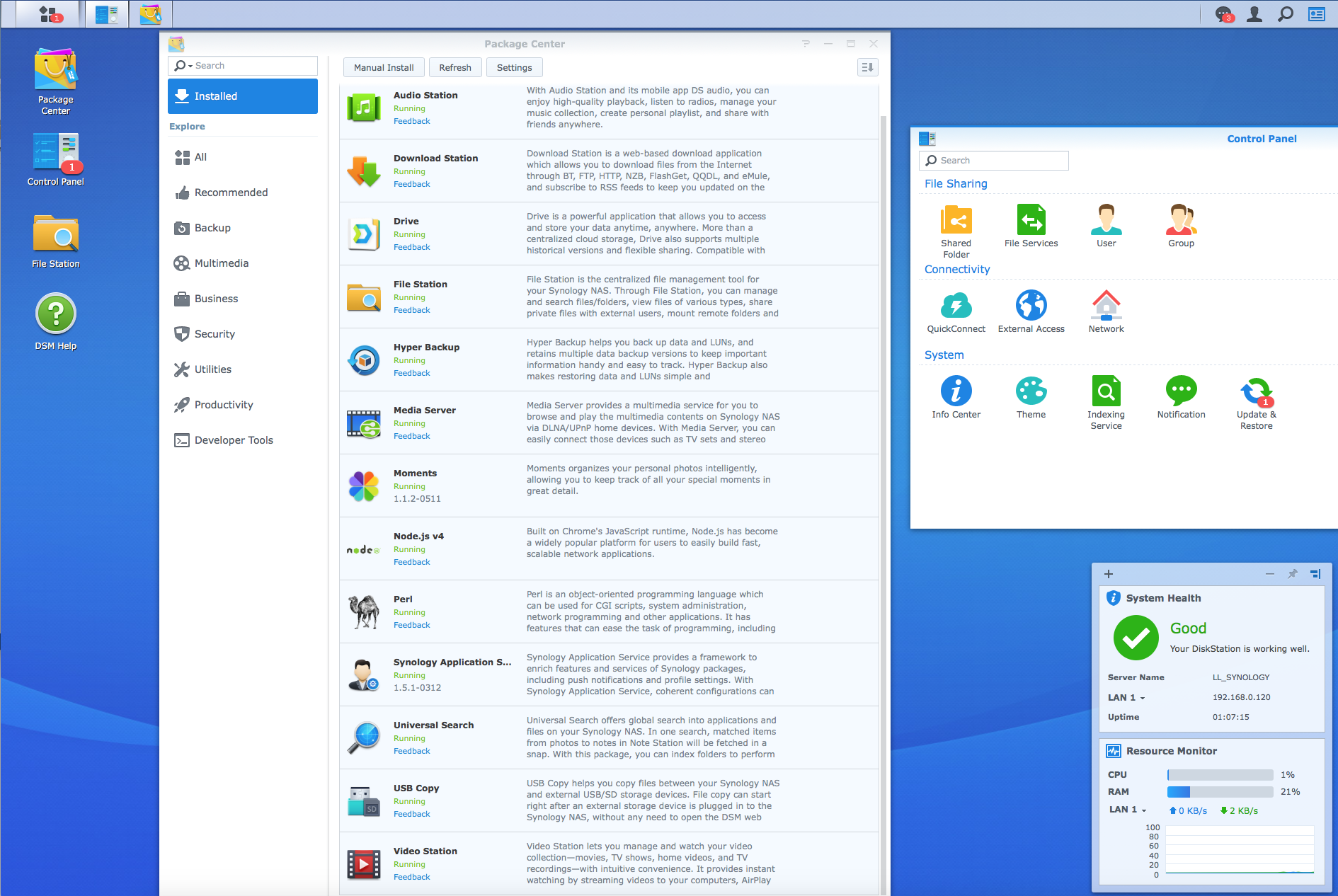The height and width of the screenshot is (896, 1338).
Task: Open the notifications chat bubble icon
Action: 1223,14
